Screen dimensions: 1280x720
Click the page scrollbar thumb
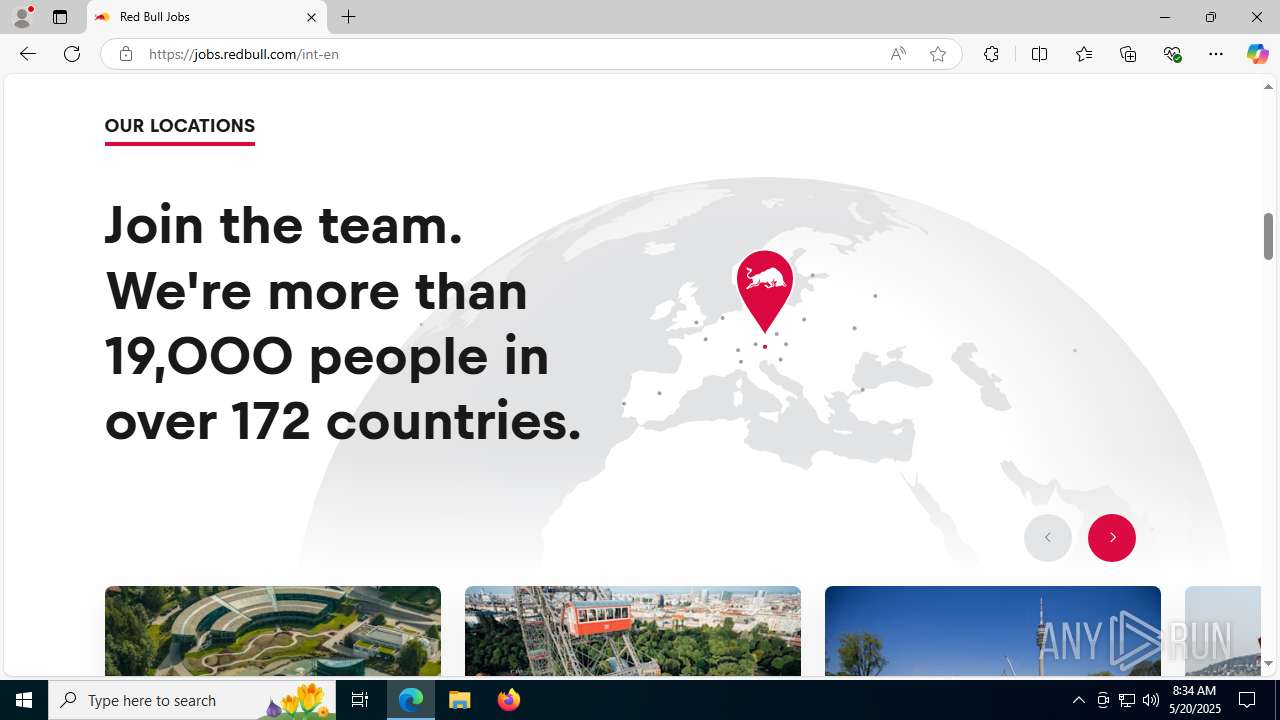tap(1268, 236)
